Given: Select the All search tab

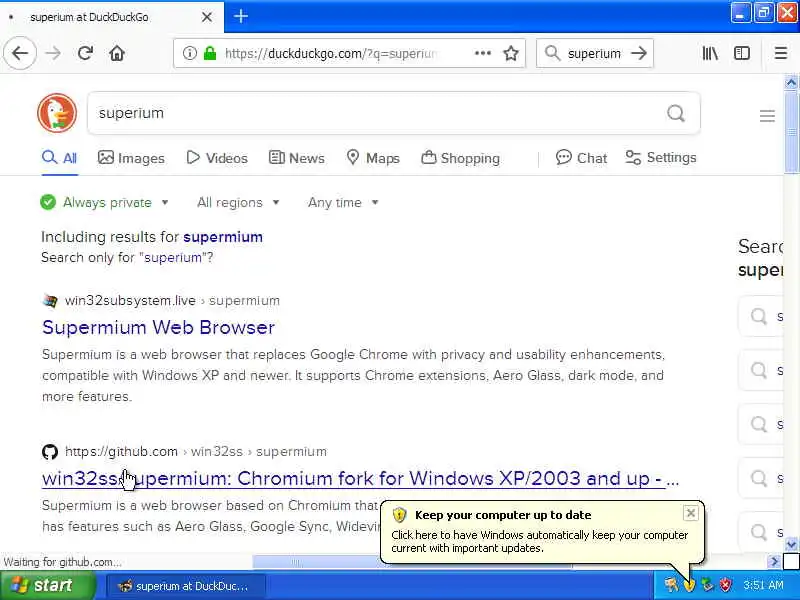Looking at the screenshot, I should pyautogui.click(x=60, y=158).
